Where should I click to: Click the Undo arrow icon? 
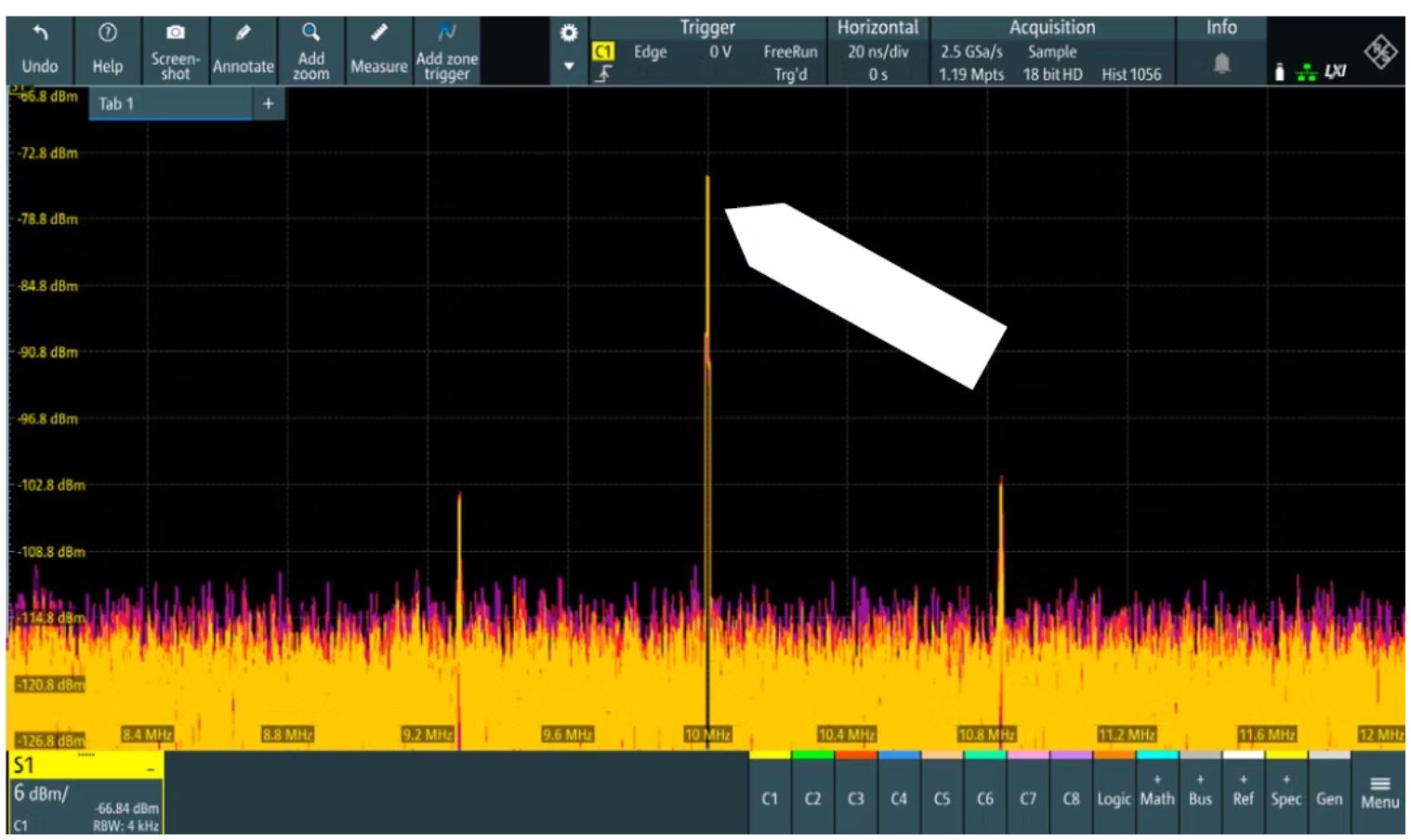(x=39, y=34)
